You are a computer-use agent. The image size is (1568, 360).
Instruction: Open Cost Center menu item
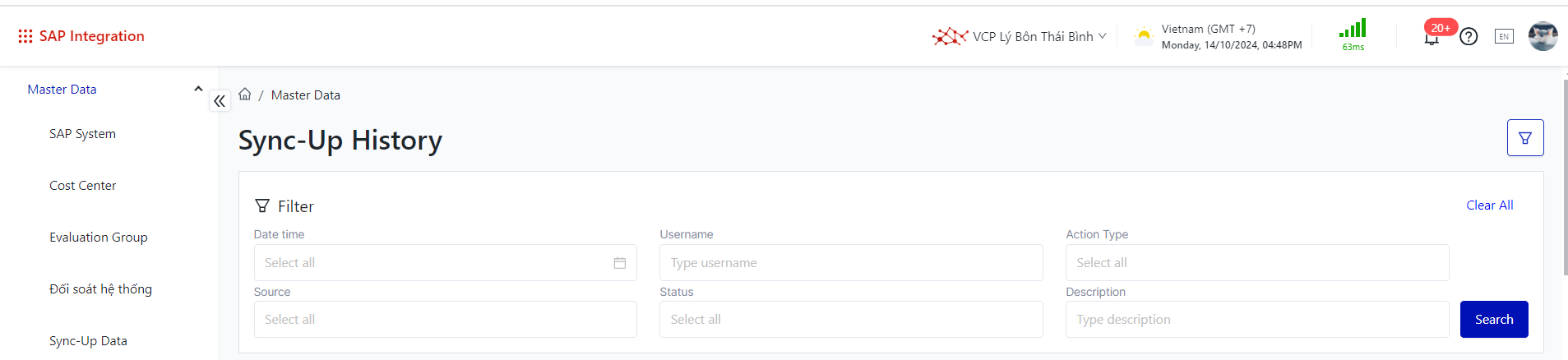[x=82, y=186]
